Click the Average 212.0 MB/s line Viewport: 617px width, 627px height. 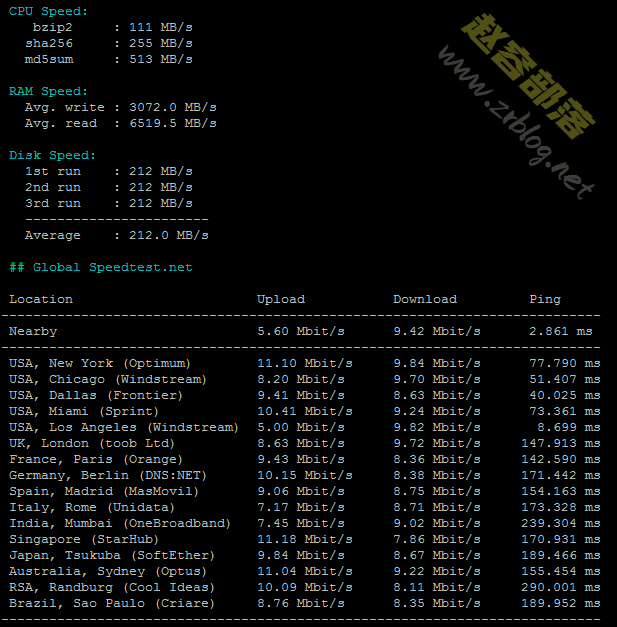(x=117, y=235)
